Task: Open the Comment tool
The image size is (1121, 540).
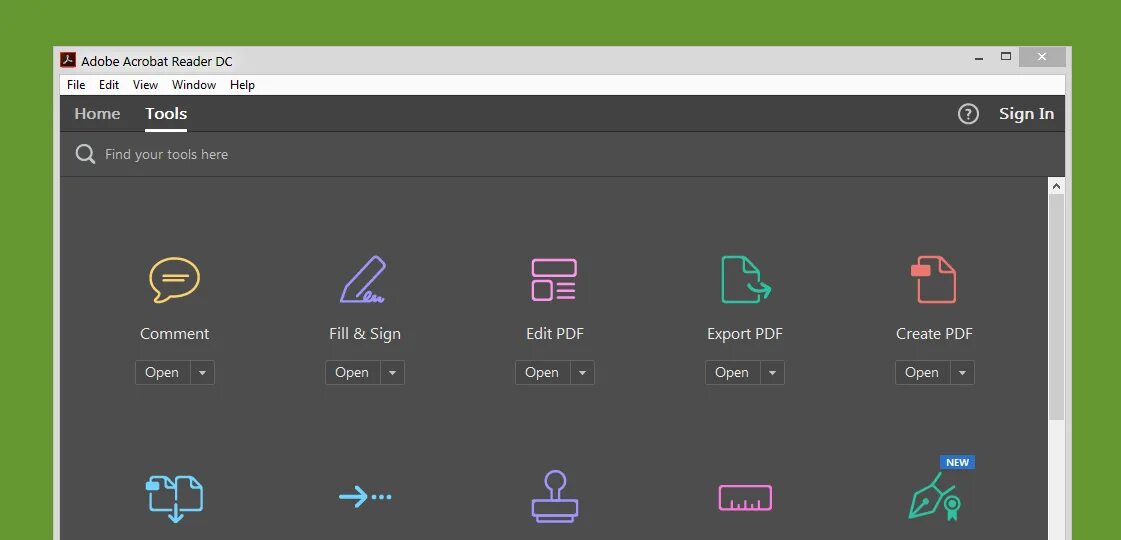Action: coord(162,373)
